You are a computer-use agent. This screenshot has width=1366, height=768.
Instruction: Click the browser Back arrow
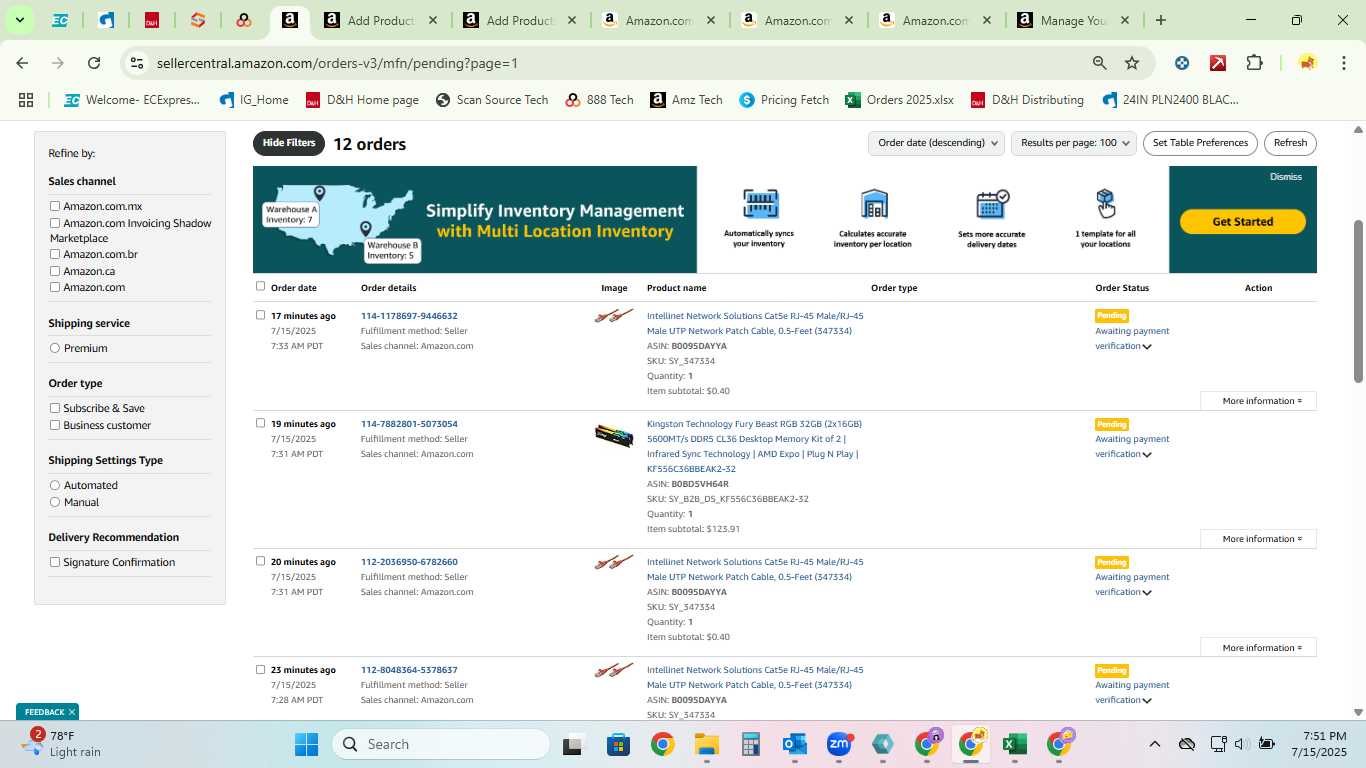pyautogui.click(x=22, y=63)
